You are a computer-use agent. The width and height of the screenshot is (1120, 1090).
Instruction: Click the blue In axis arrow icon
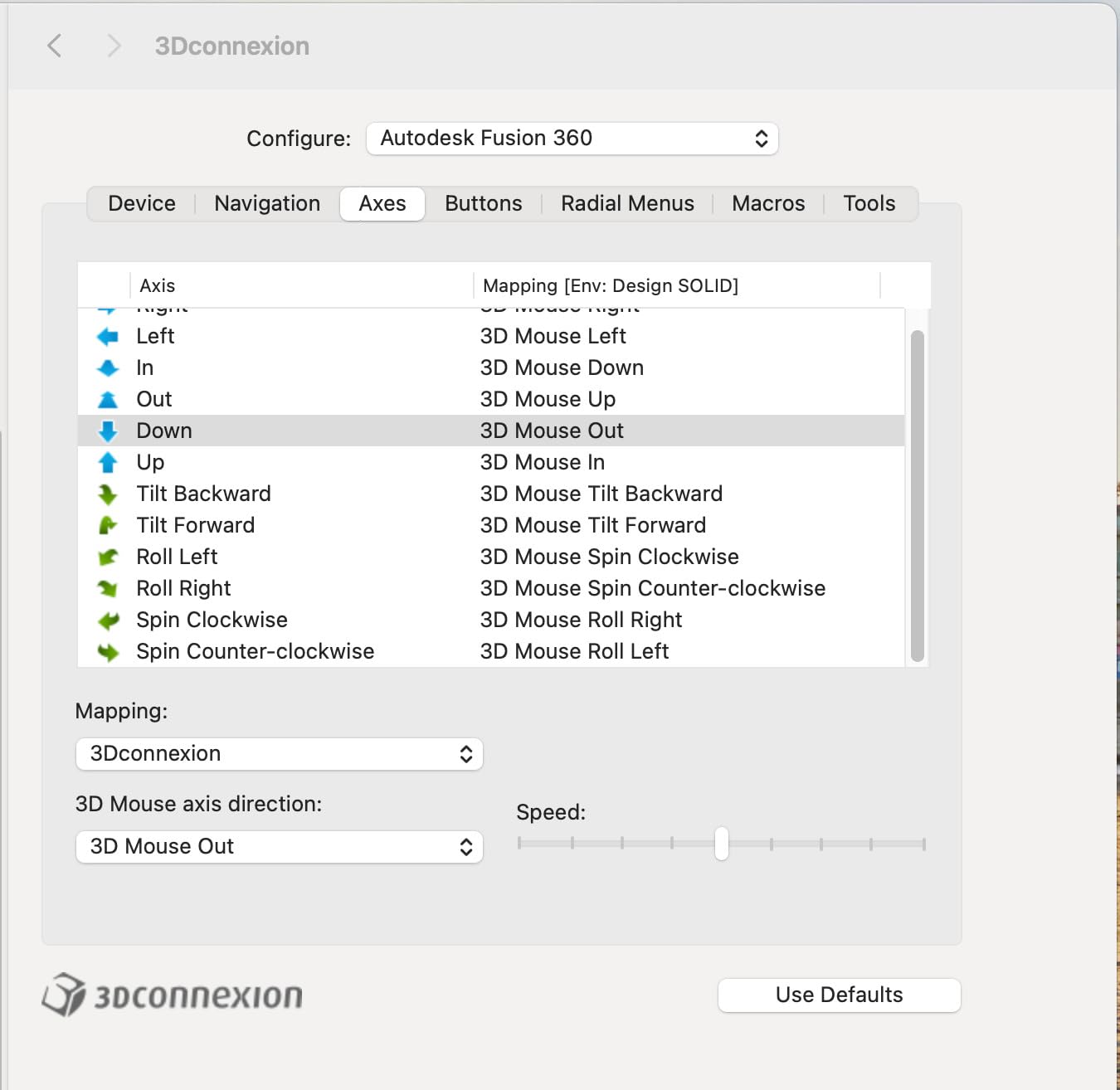pos(108,368)
